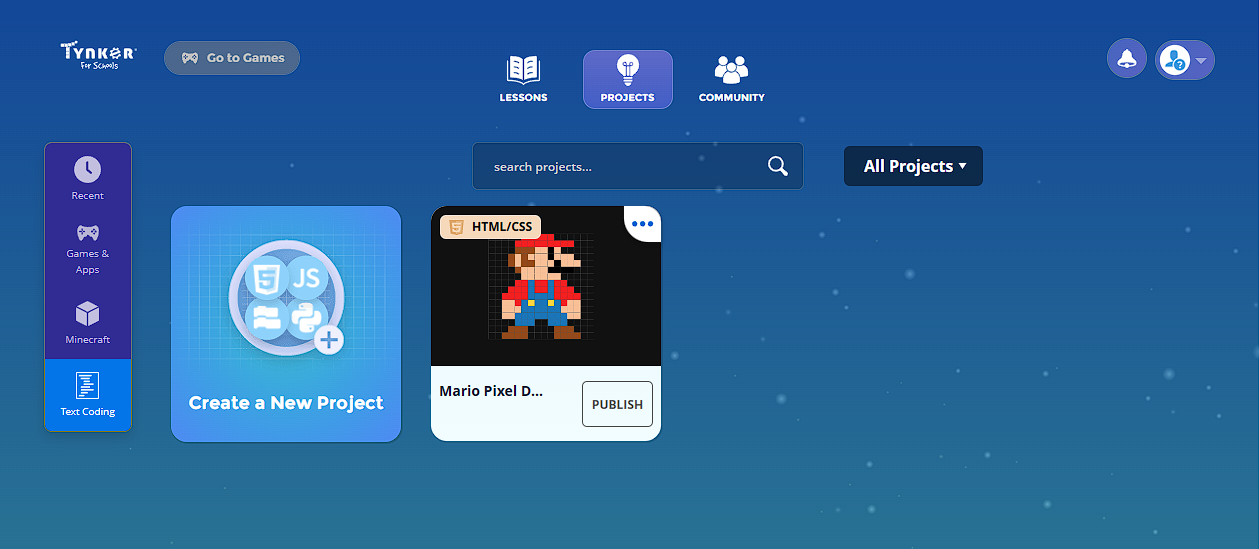Click the Mario Pixel D... project title
Viewport: 1259px width, 549px height.
click(x=491, y=391)
